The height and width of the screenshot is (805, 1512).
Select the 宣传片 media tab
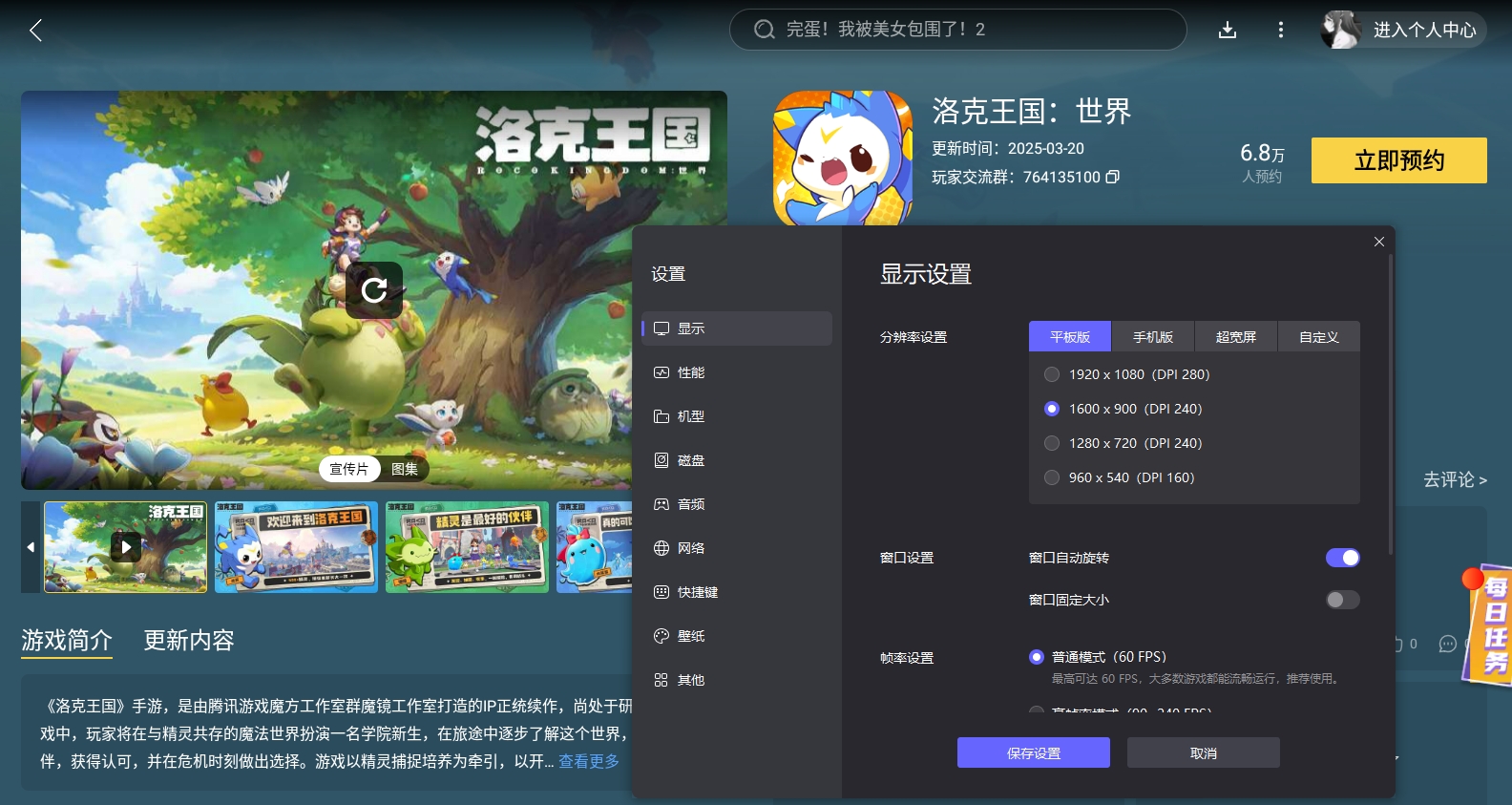click(349, 469)
